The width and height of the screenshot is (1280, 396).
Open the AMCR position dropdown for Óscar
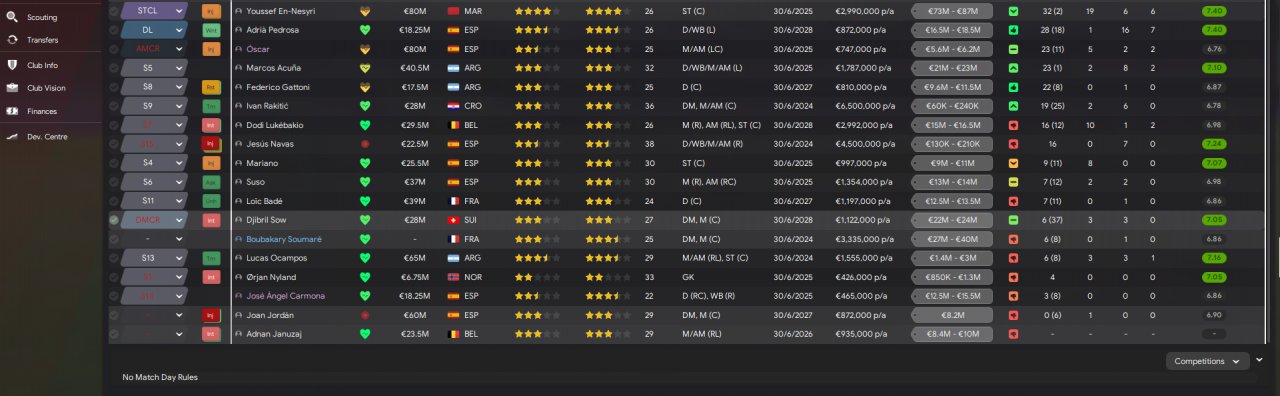(154, 49)
